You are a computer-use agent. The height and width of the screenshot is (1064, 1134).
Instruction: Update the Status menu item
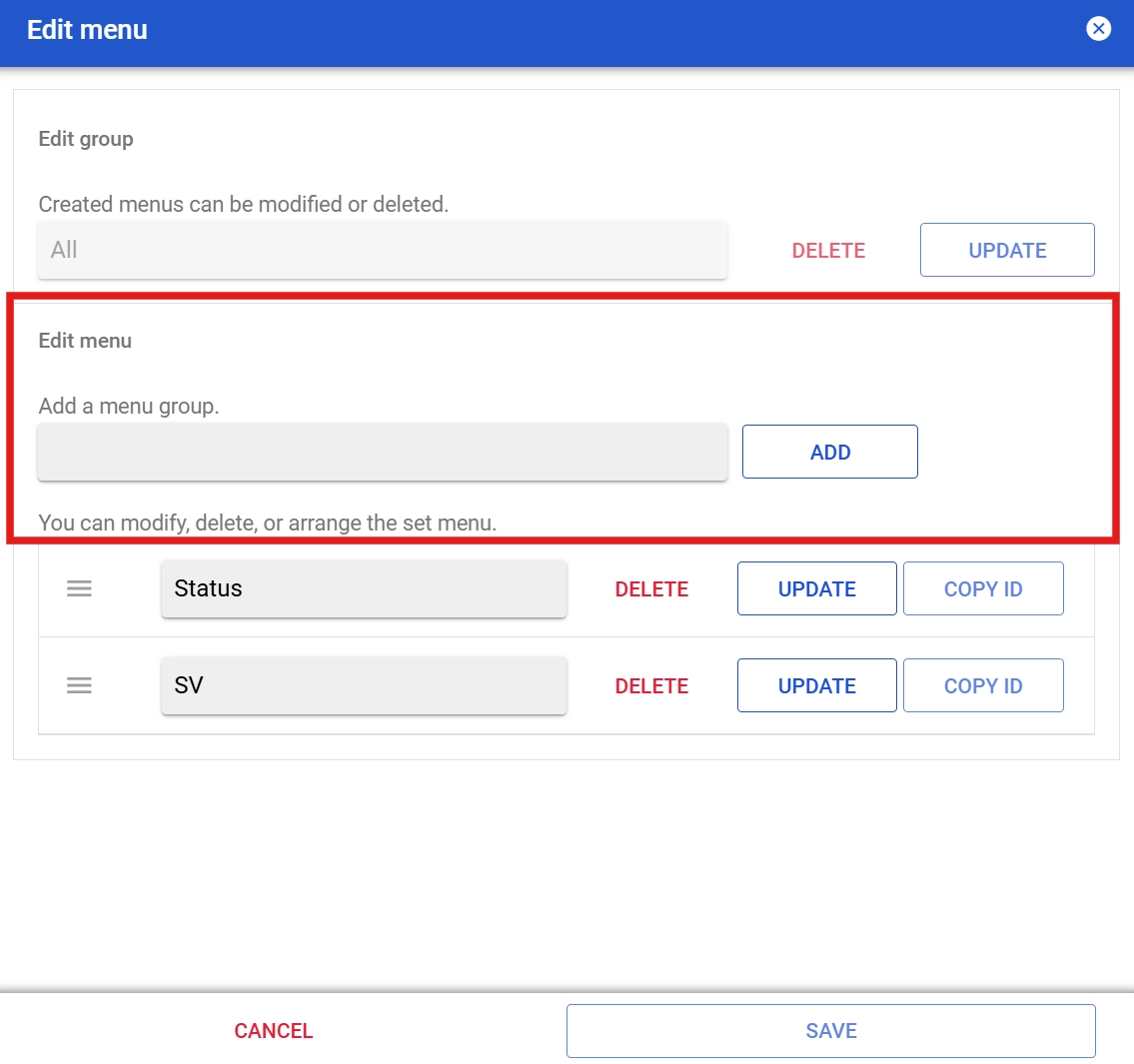pos(816,589)
